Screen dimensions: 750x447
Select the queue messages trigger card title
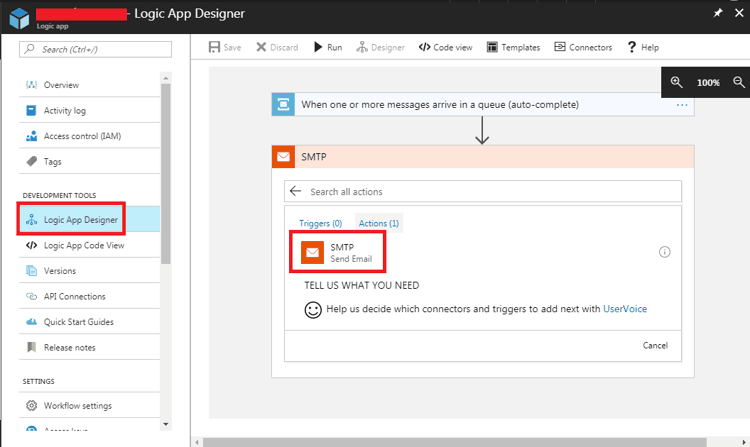(x=440, y=104)
